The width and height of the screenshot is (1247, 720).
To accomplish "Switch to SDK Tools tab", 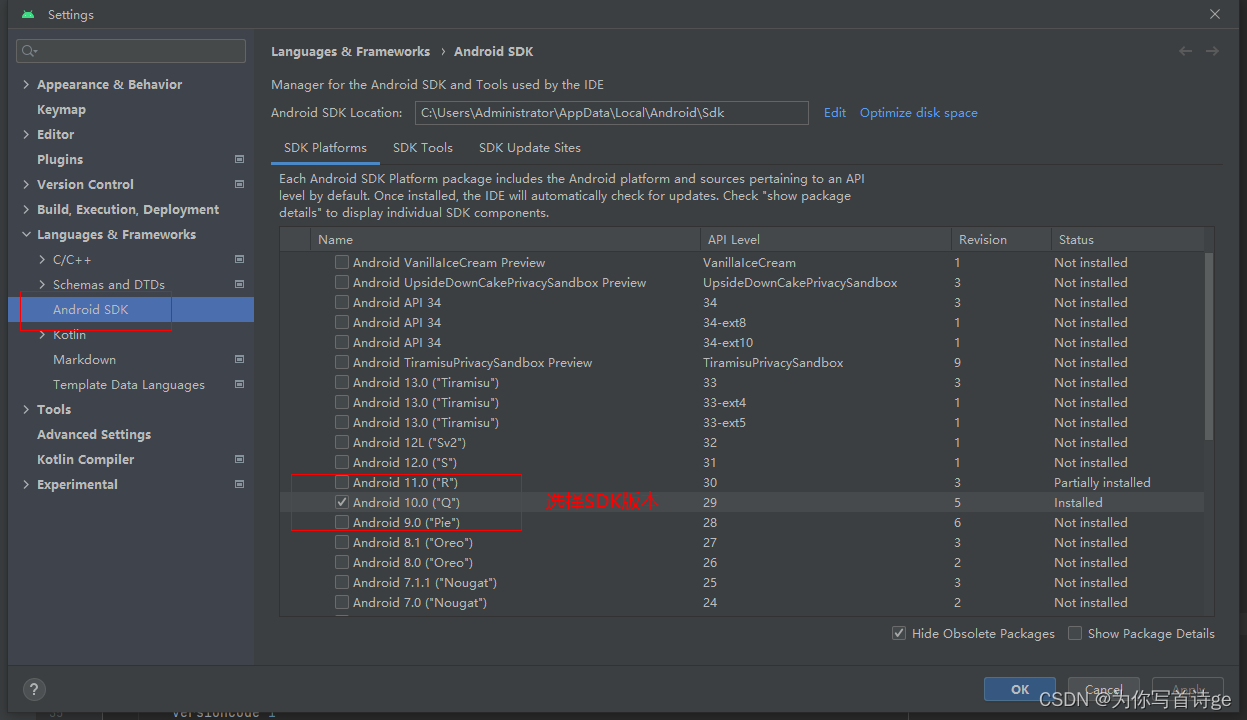I will (423, 148).
